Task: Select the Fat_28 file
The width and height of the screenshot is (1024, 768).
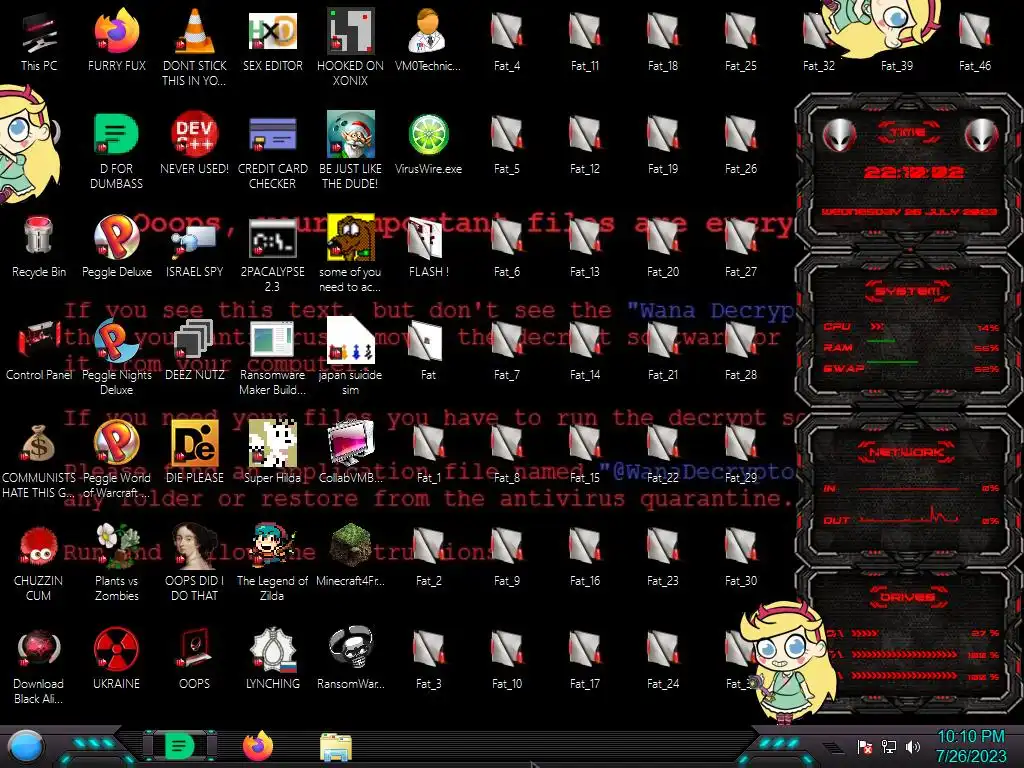Action: (x=741, y=349)
